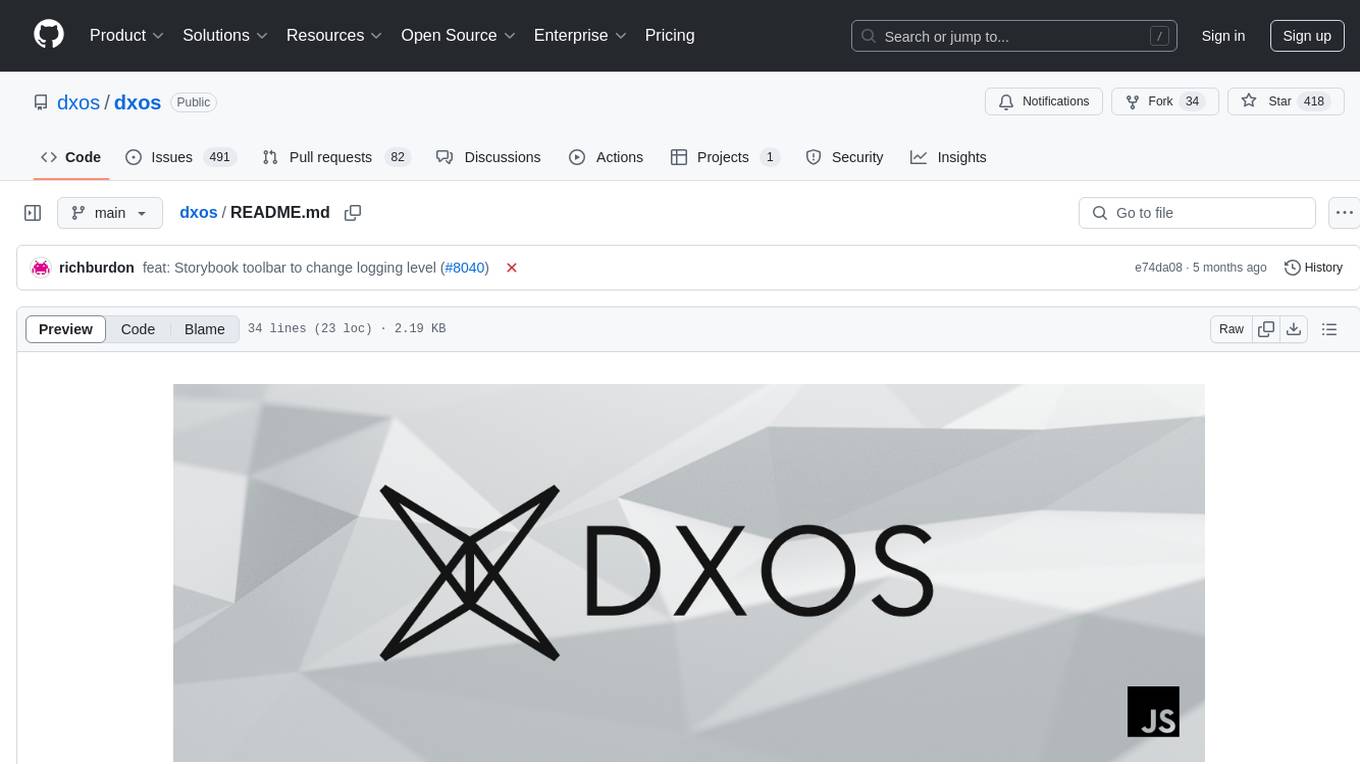Click the Sign up button
Viewport: 1360px width, 764px height.
pyautogui.click(x=1307, y=36)
